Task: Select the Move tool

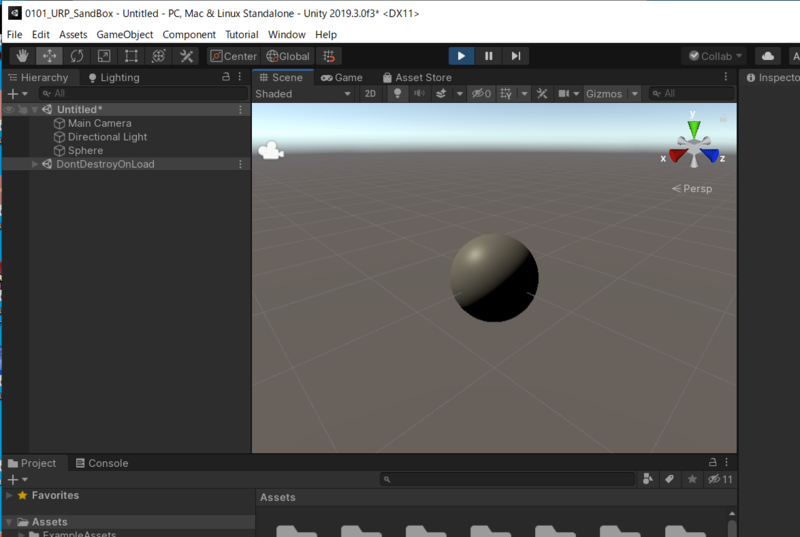Action: pos(49,56)
